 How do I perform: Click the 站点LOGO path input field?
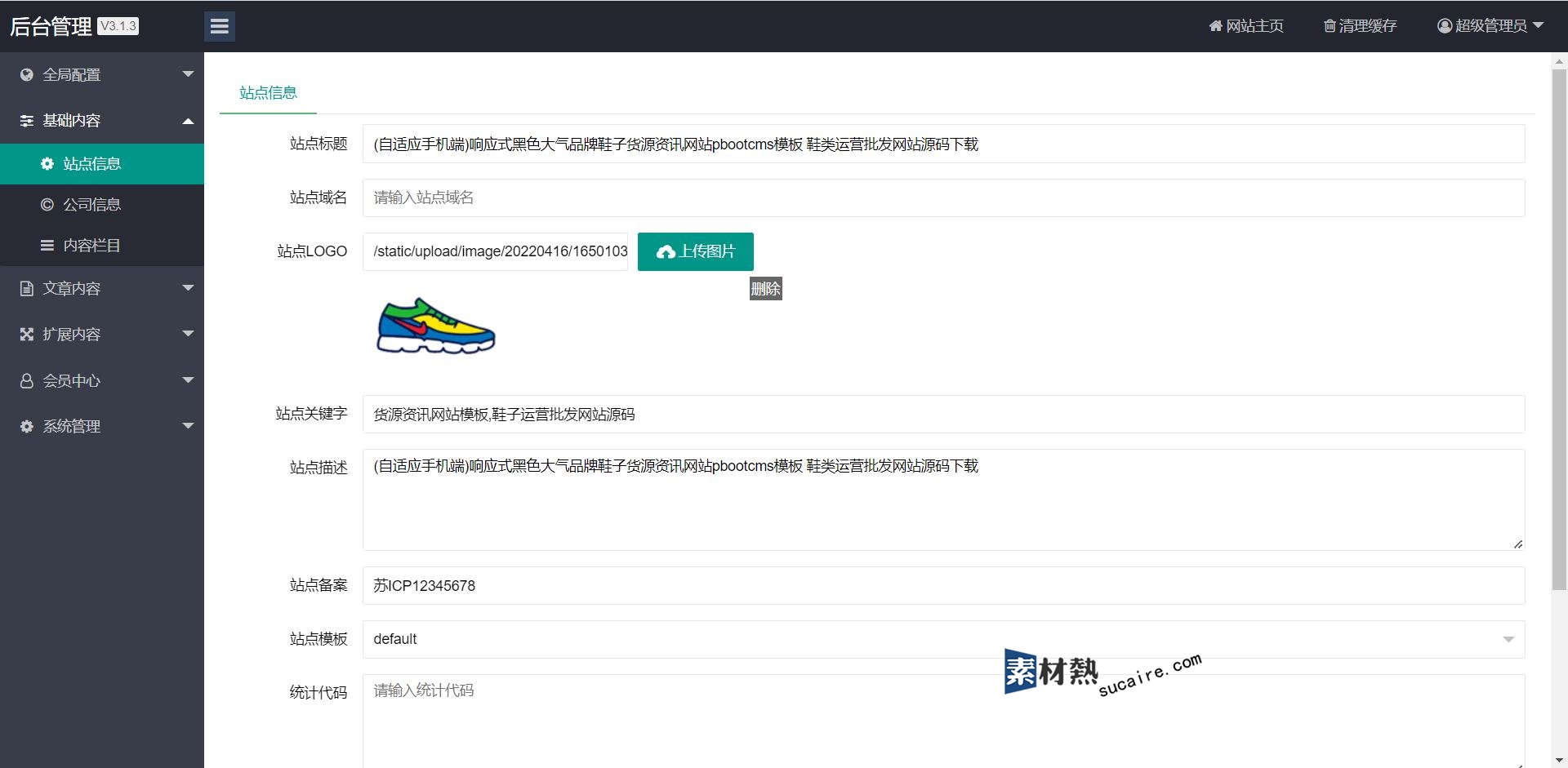click(495, 251)
